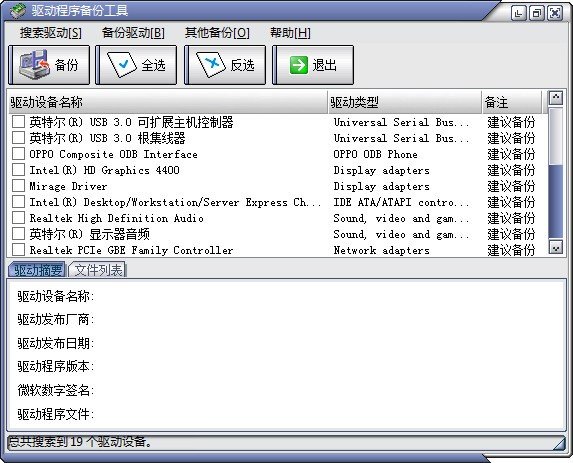Click the green 退出 arrow icon

[x=299, y=65]
